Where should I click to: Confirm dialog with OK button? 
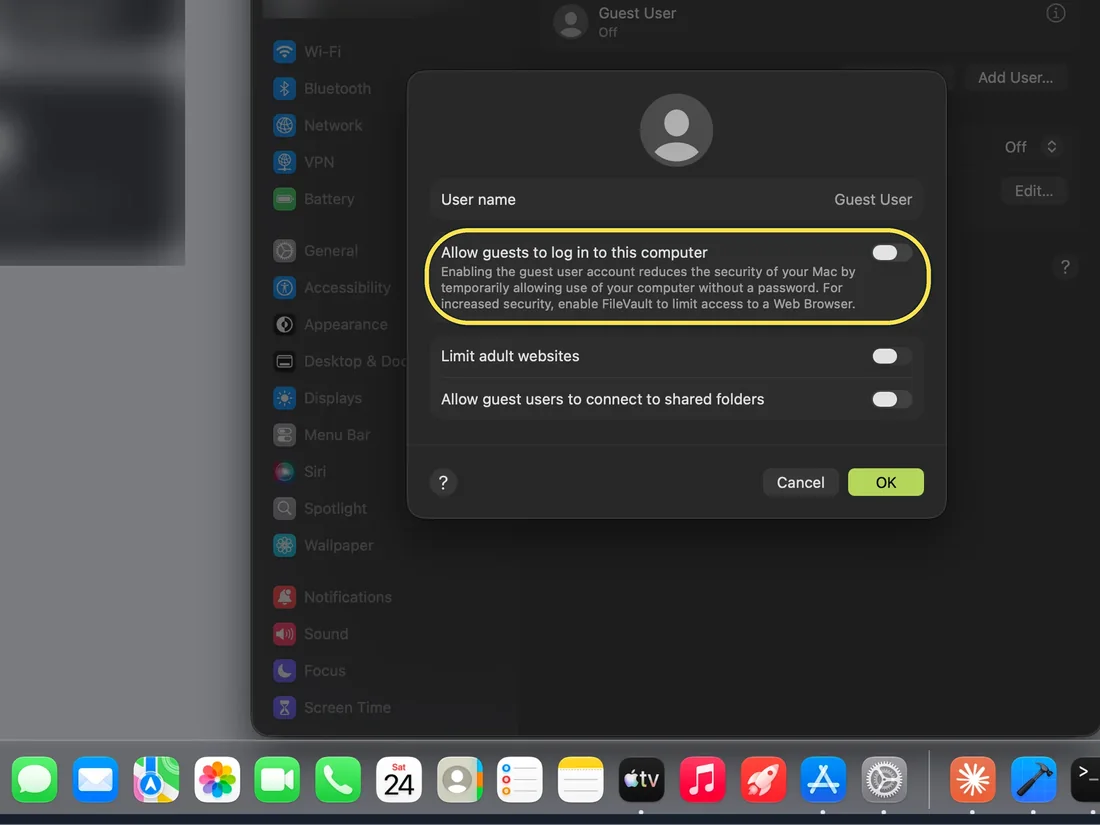885,482
